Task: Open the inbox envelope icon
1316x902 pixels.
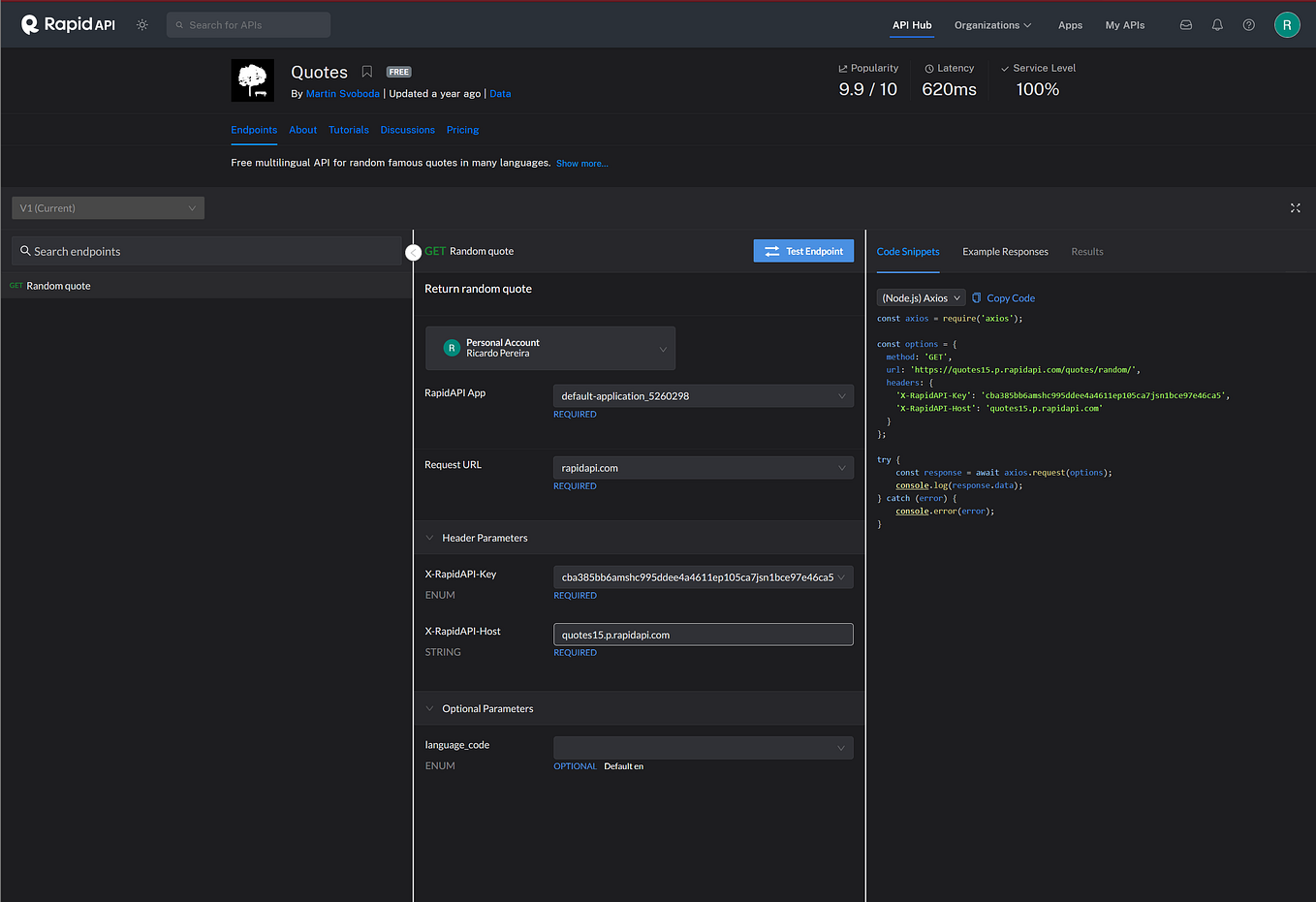Action: click(x=1185, y=24)
